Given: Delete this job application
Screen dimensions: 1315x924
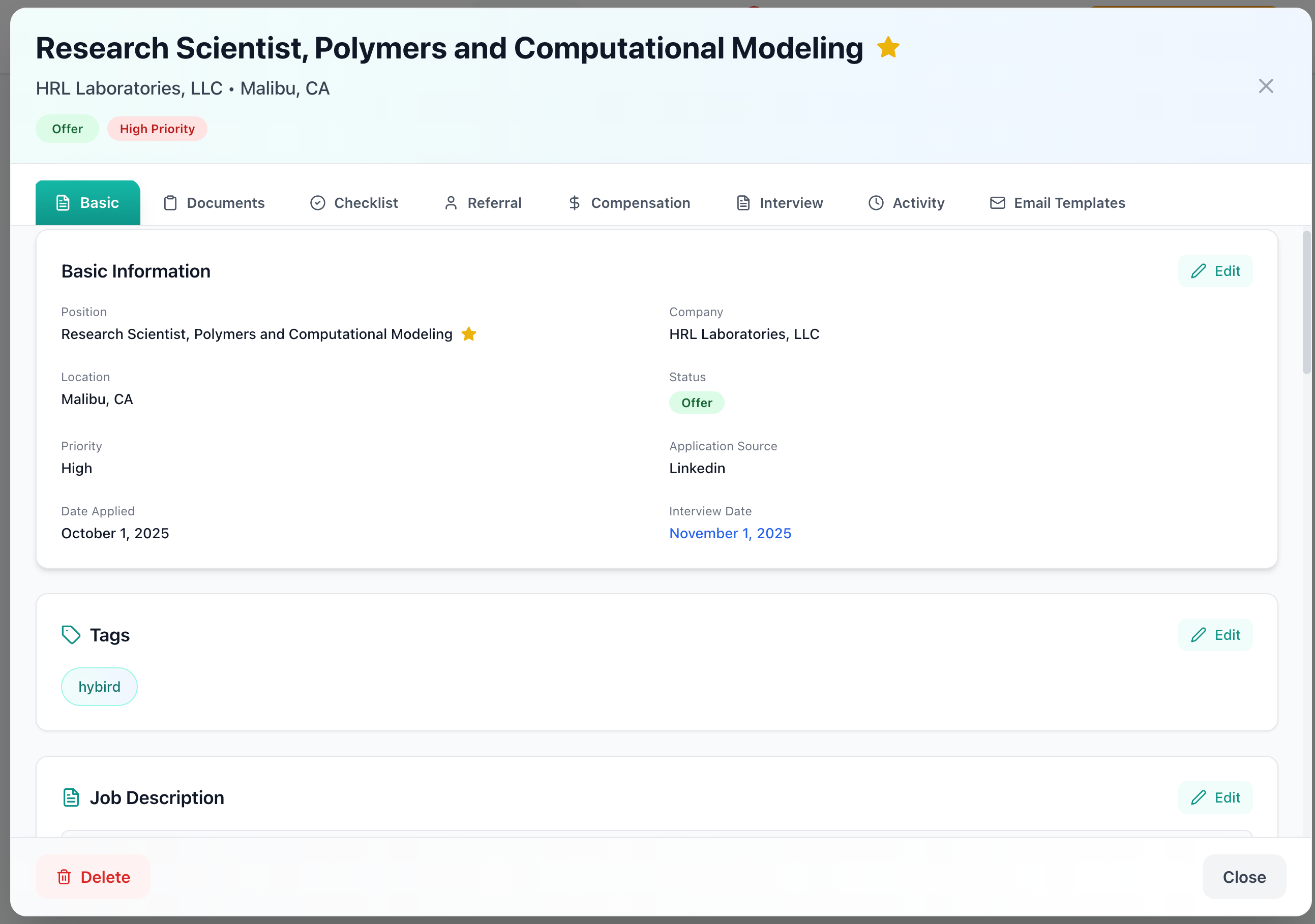Looking at the screenshot, I should click(x=94, y=877).
